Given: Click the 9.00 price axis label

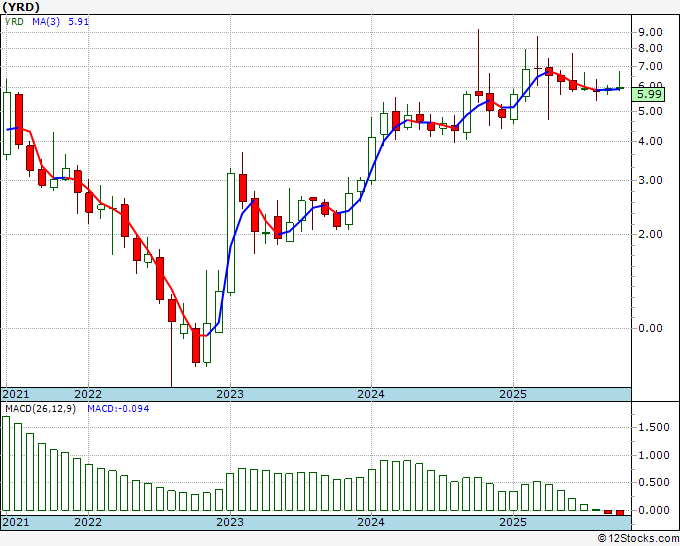Looking at the screenshot, I should [650, 32].
